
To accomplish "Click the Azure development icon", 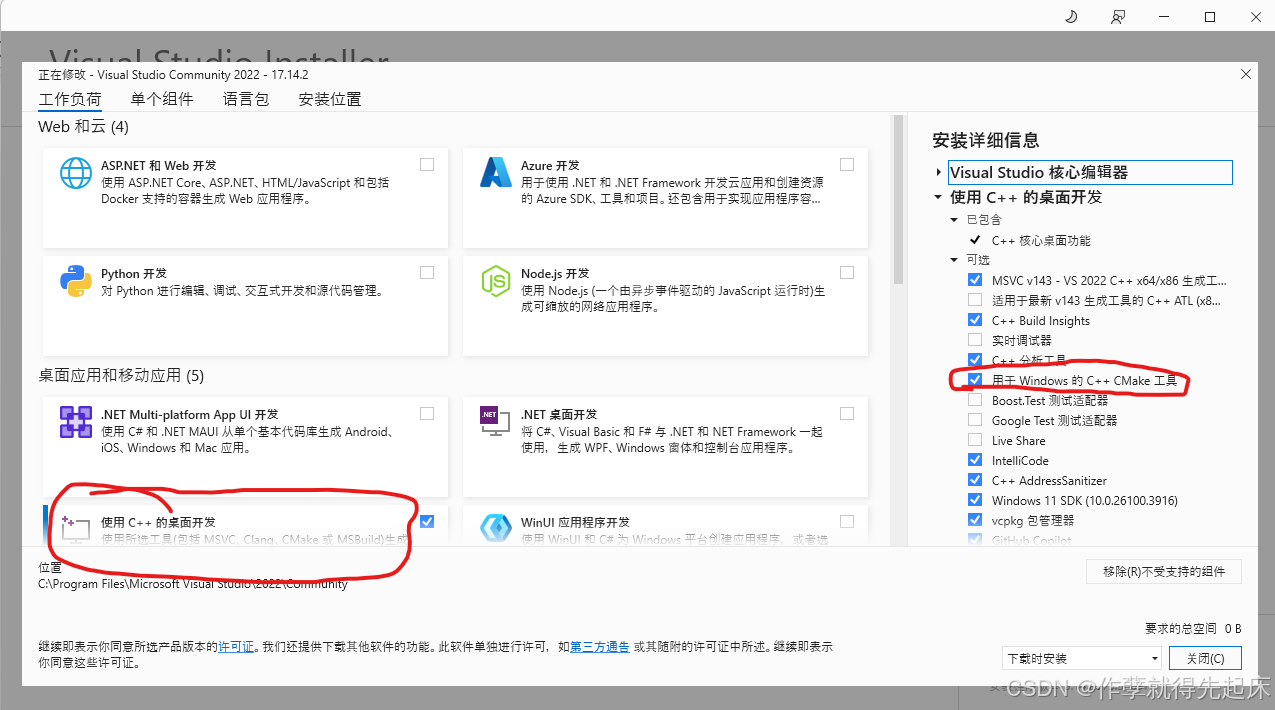I will coord(496,173).
